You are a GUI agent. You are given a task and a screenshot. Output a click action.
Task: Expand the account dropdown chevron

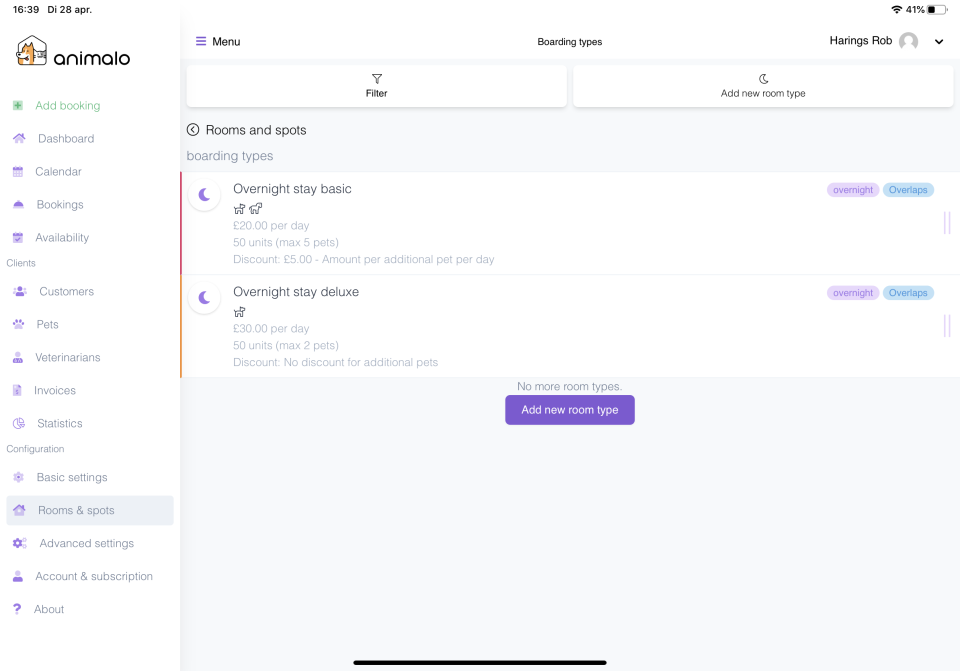939,42
